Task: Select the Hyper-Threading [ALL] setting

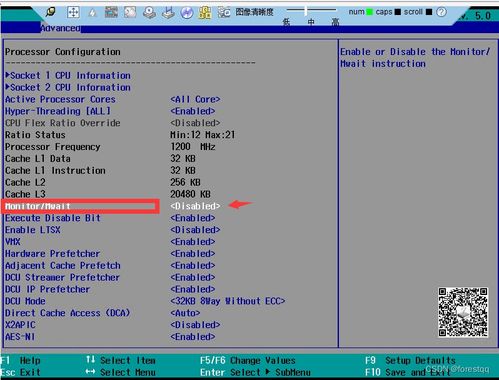Action: point(58,111)
